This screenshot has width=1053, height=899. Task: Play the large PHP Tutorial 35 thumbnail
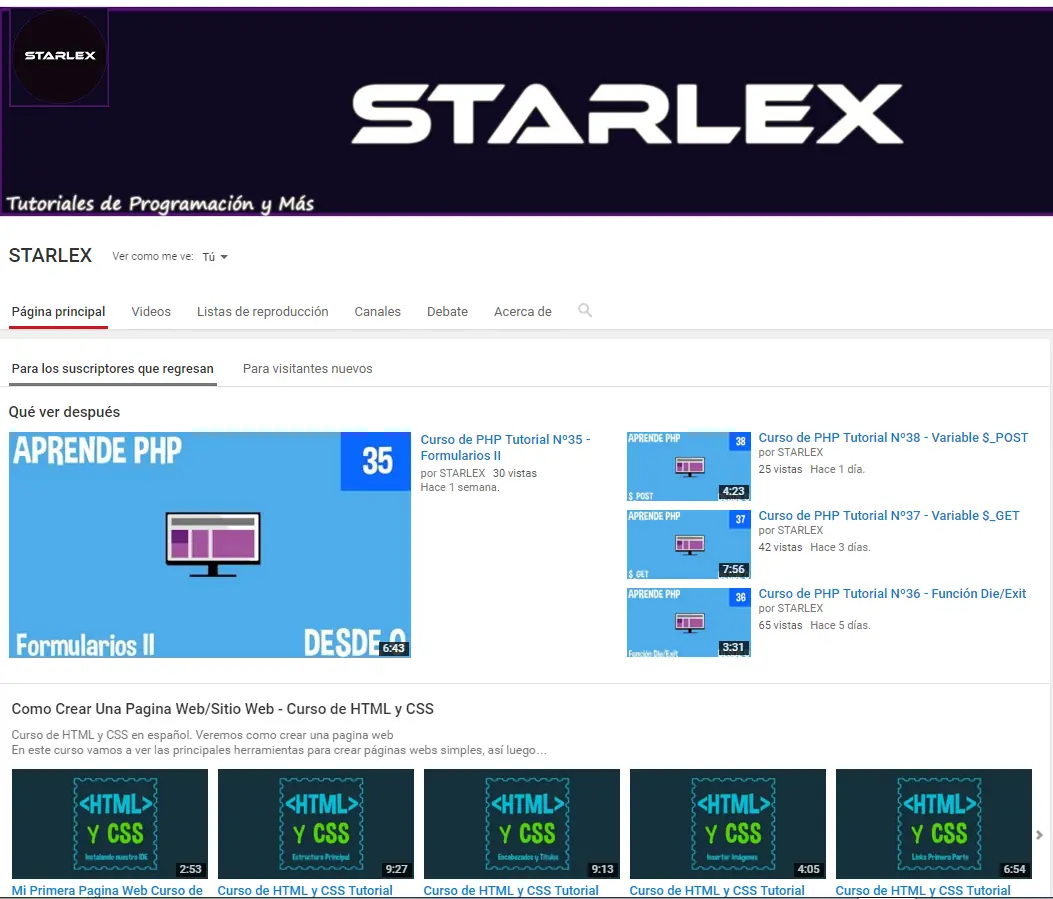point(210,545)
